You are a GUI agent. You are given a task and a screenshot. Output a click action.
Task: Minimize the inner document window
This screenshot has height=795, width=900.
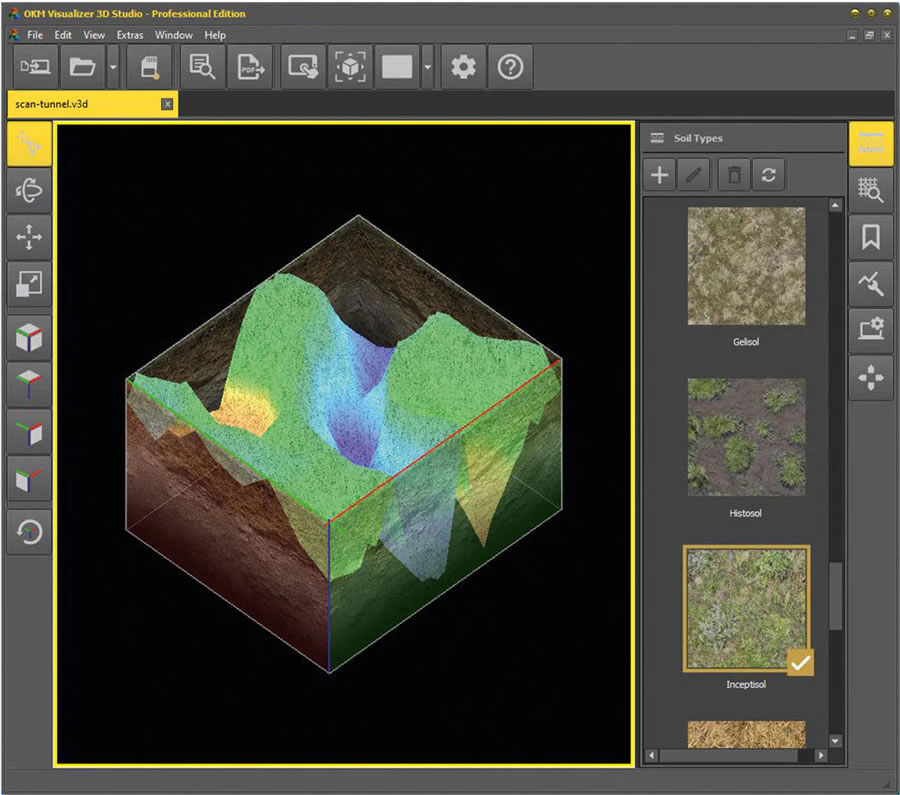(x=852, y=36)
